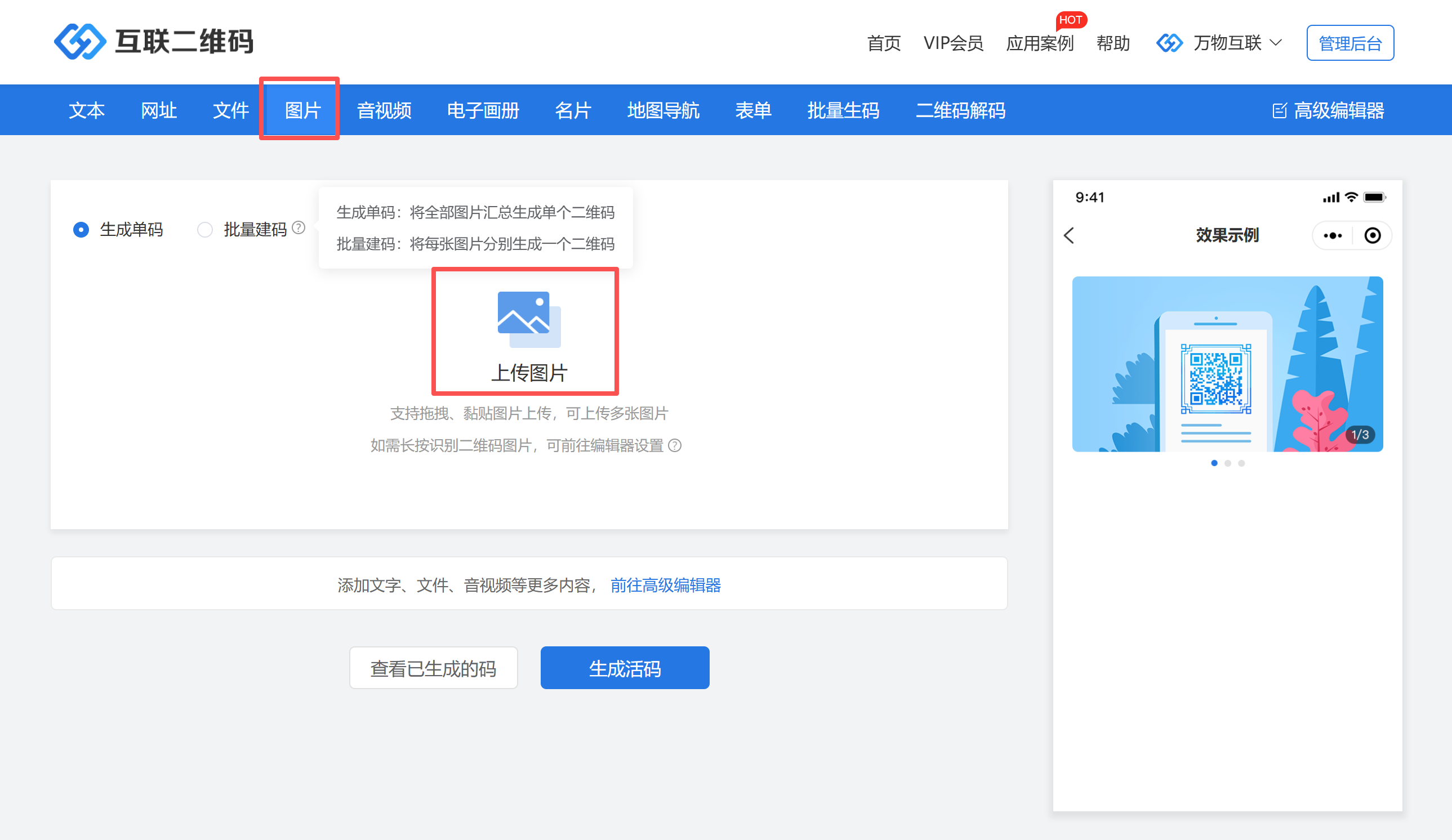Viewport: 1452px width, 840px height.
Task: Click second carousel dot under preview image
Action: pyautogui.click(x=1228, y=463)
